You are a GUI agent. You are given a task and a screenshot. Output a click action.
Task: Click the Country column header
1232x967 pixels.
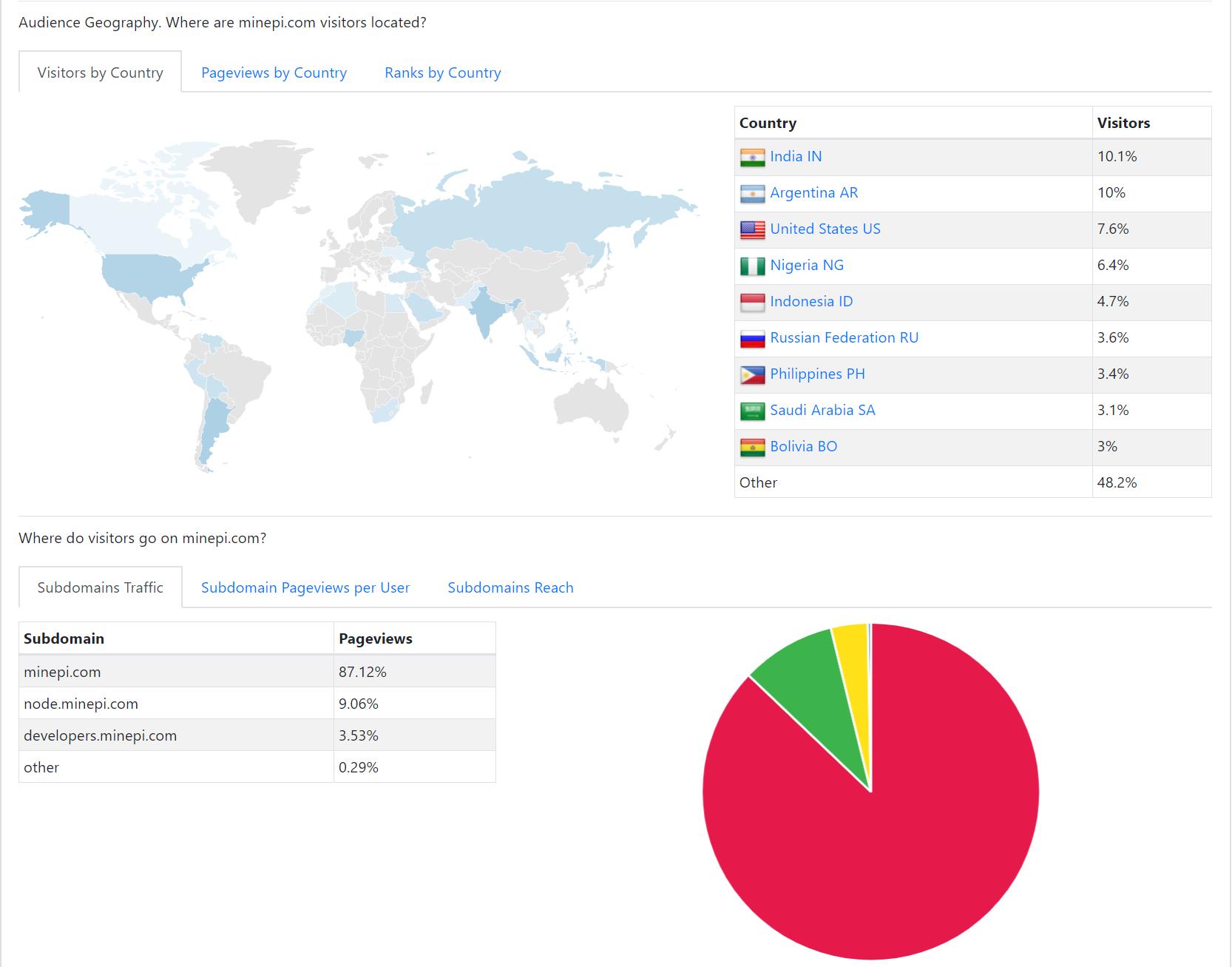[x=913, y=123]
